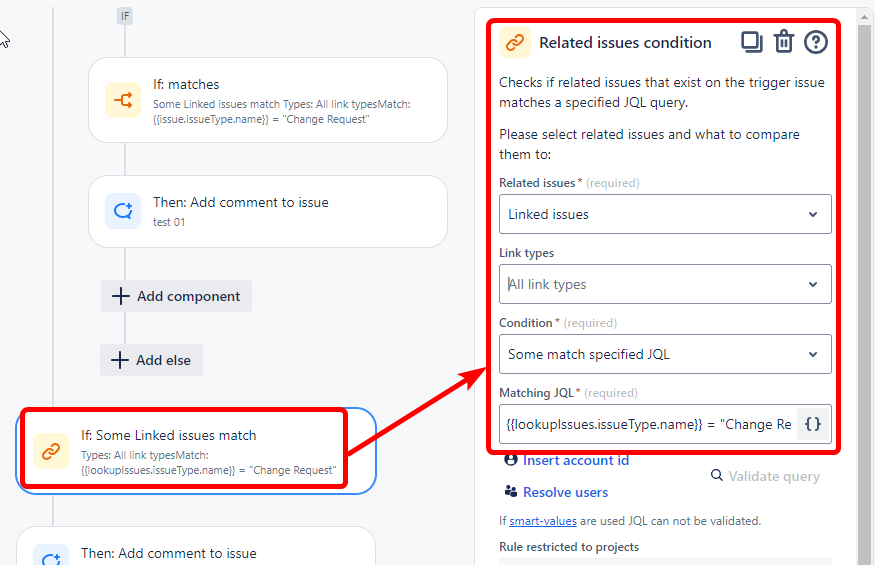Click Add else button
Image resolution: width=875 pixels, height=565 pixels.
[151, 360]
